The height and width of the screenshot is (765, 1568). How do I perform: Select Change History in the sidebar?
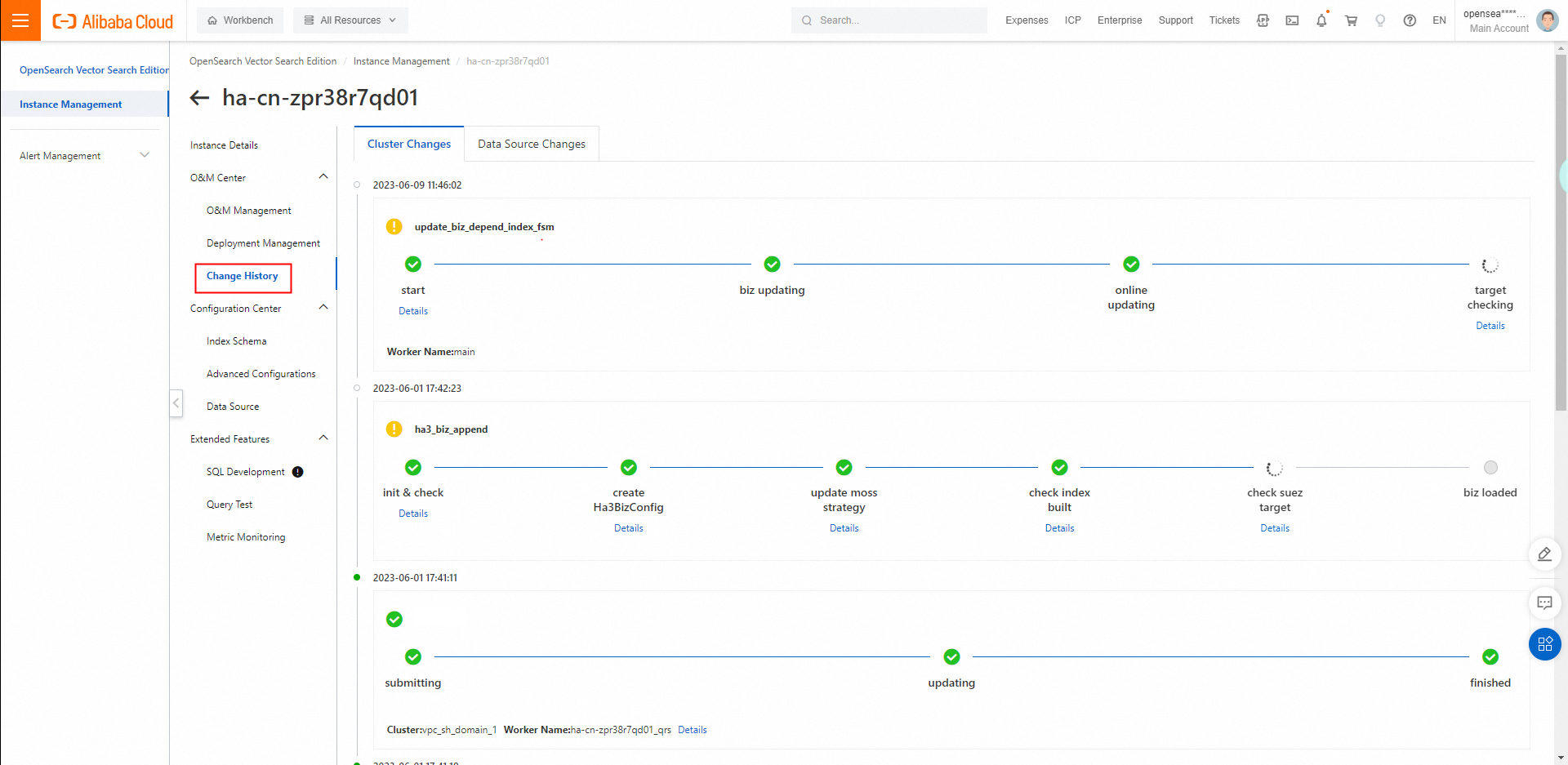click(x=243, y=277)
